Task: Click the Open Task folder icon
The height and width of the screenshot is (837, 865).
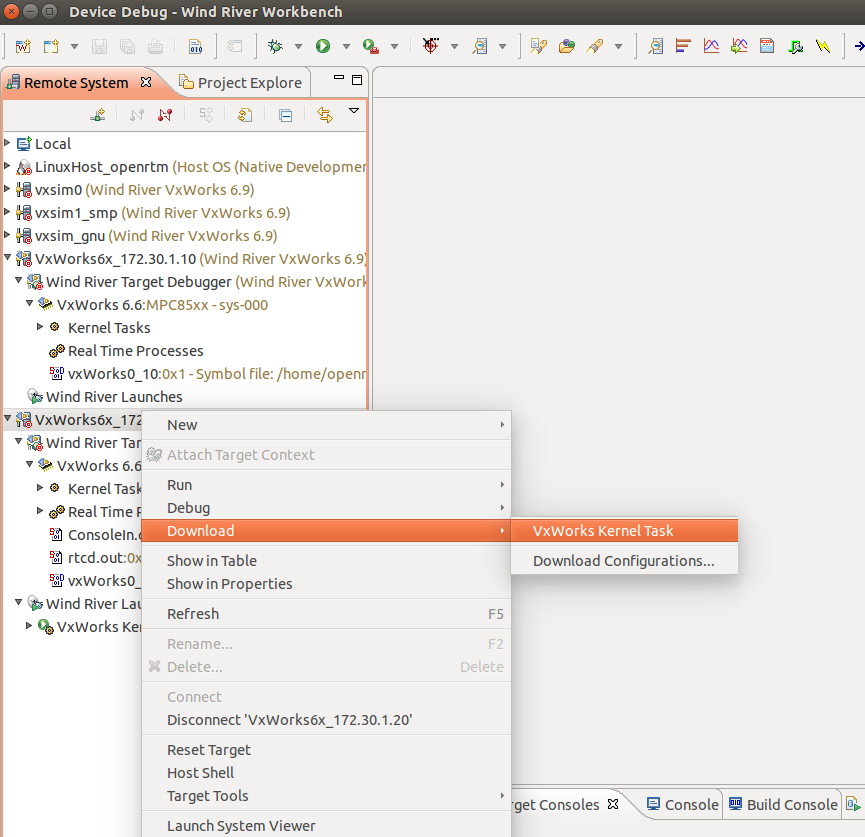Action: 567,46
